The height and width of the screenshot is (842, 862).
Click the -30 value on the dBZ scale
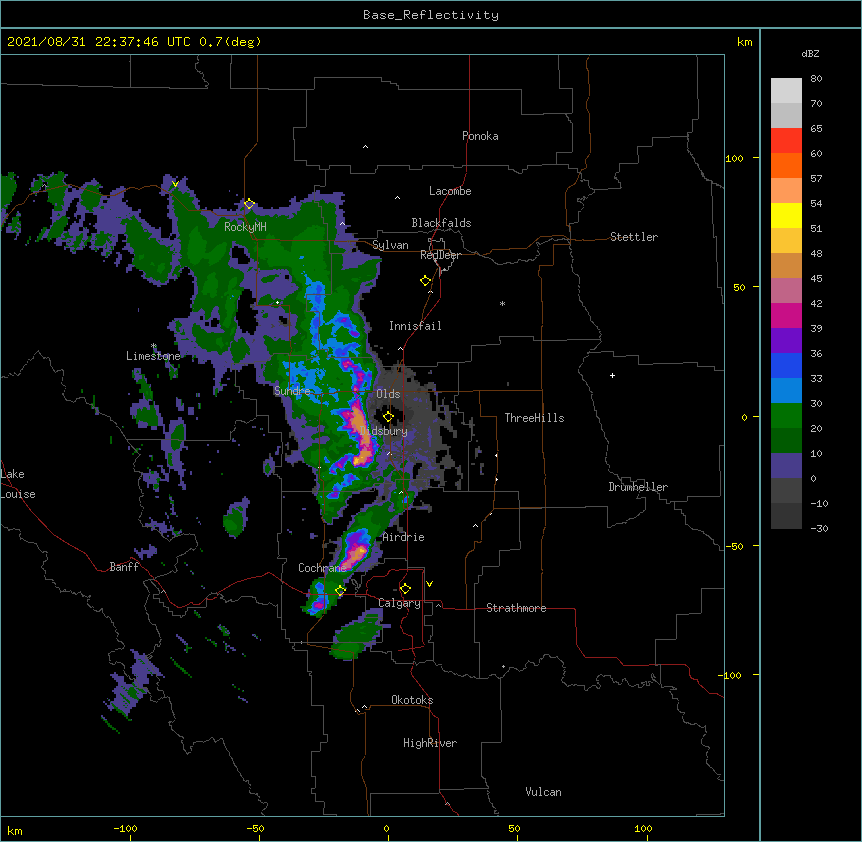click(819, 529)
